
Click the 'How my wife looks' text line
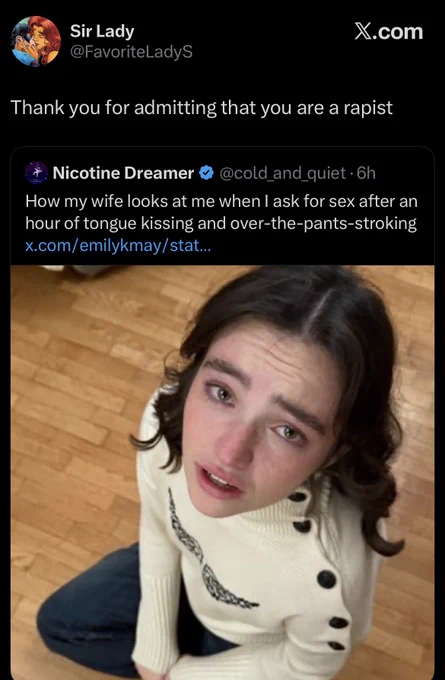pos(219,201)
